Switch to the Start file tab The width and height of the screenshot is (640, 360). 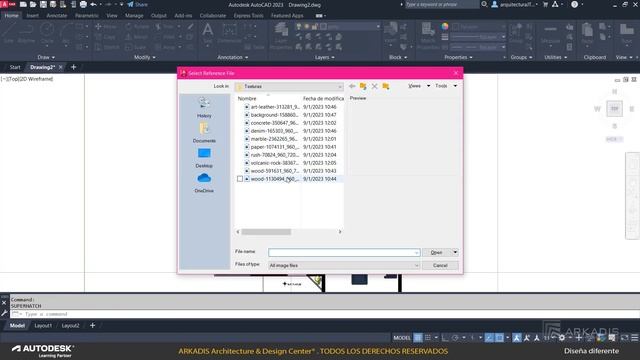[15, 67]
